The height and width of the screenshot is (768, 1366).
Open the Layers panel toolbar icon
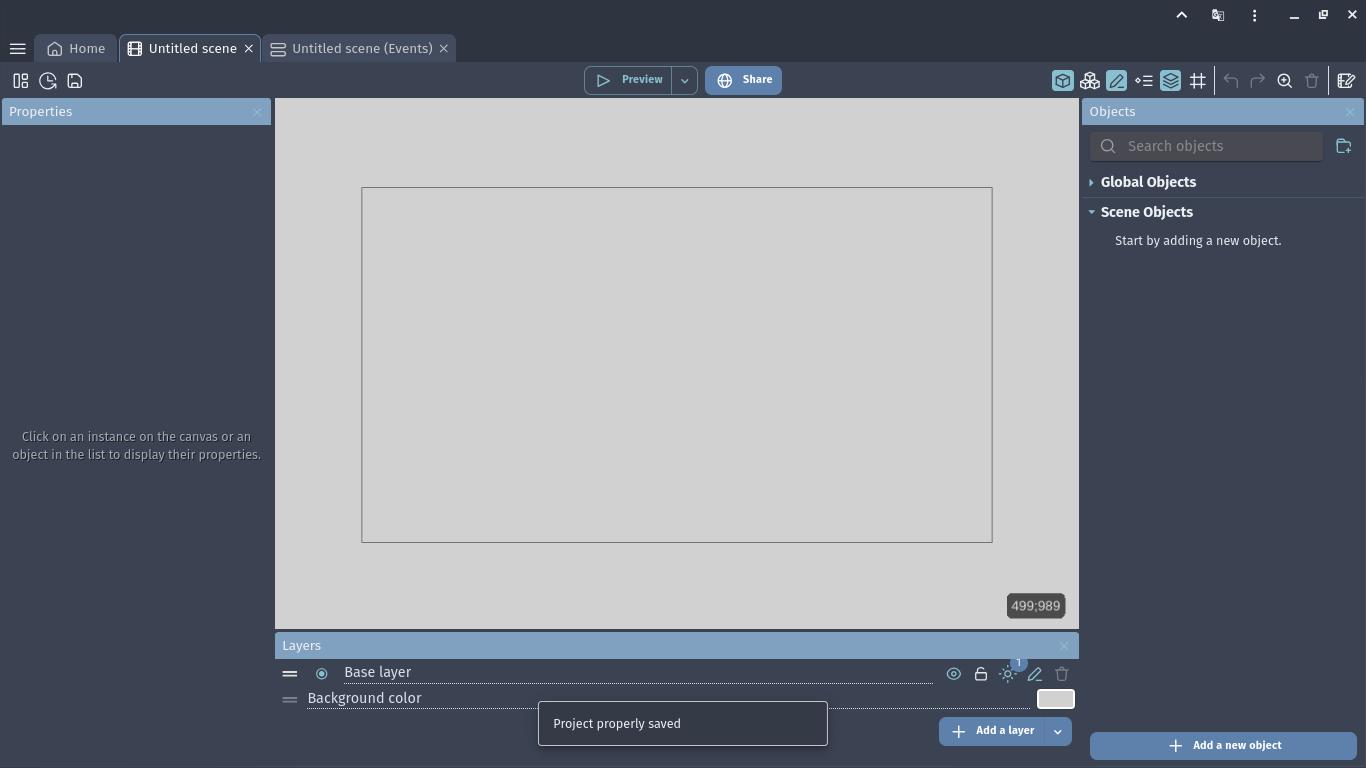(1170, 80)
